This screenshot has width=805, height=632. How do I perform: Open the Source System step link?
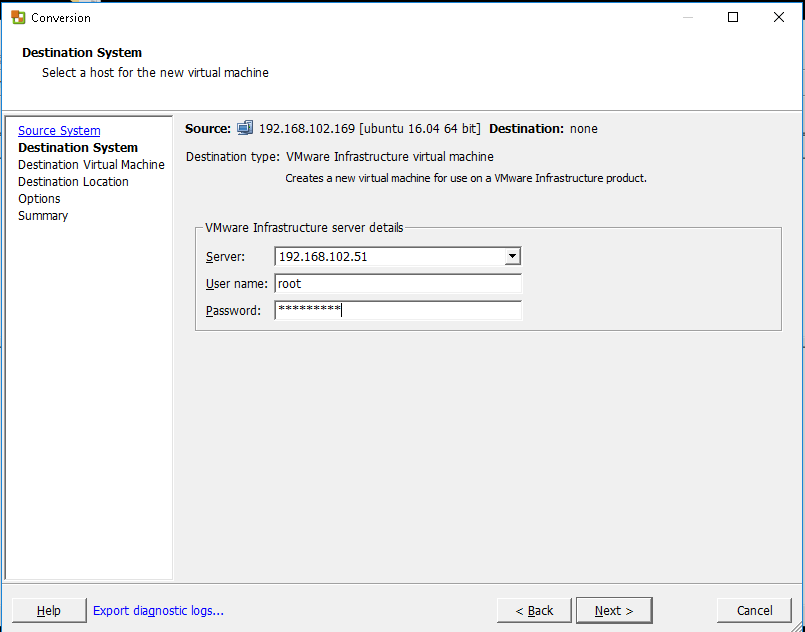coord(59,130)
